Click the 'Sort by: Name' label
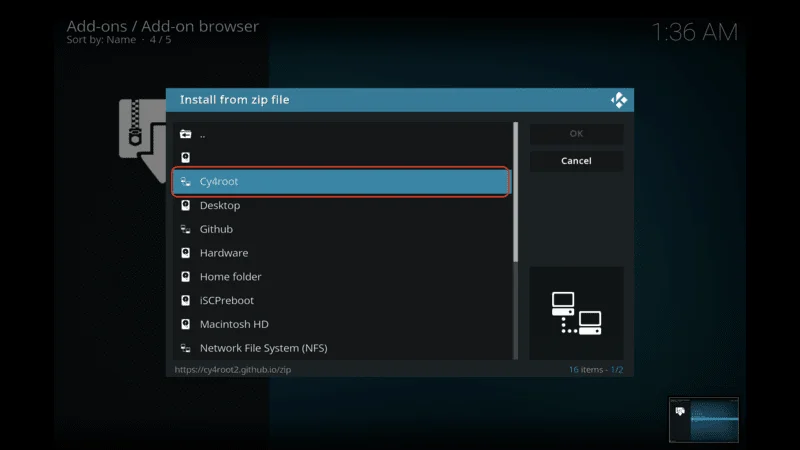800x450 pixels. [x=101, y=40]
